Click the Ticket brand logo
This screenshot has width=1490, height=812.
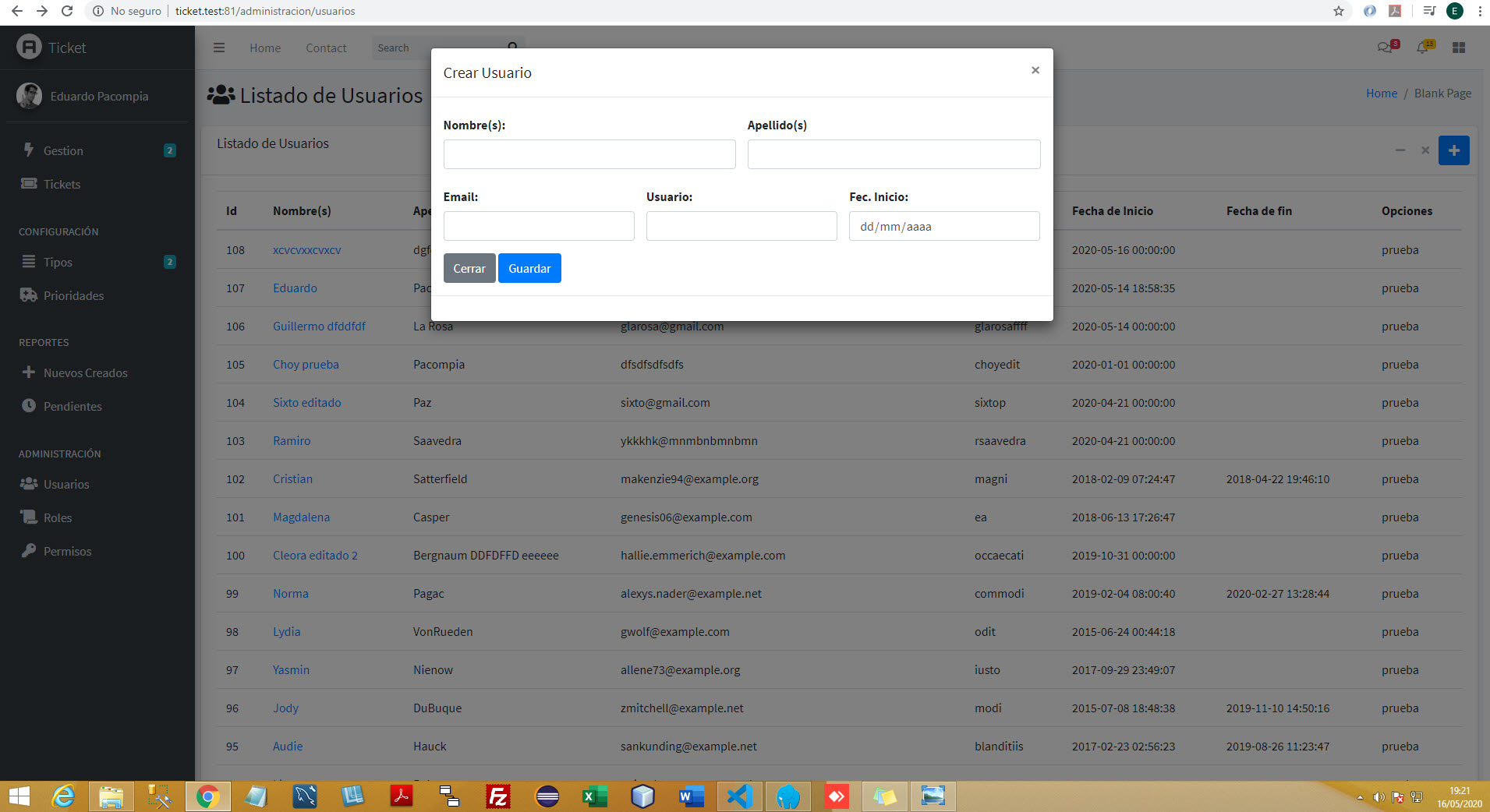click(51, 48)
